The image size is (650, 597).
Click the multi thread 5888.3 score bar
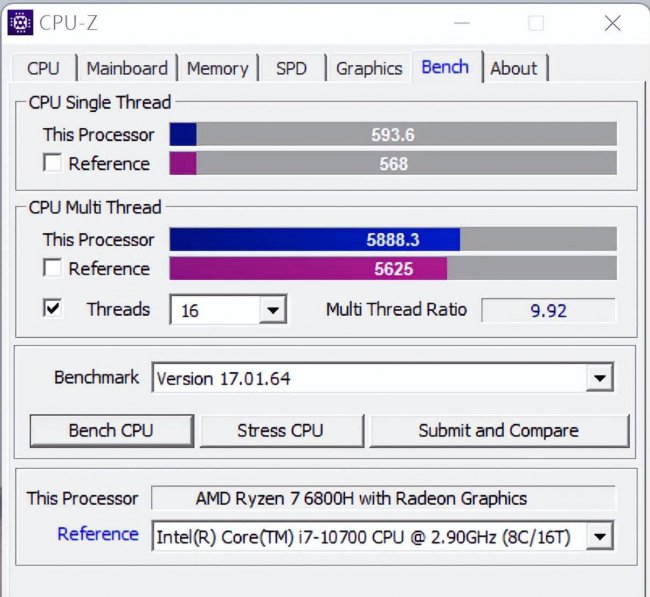coord(393,239)
